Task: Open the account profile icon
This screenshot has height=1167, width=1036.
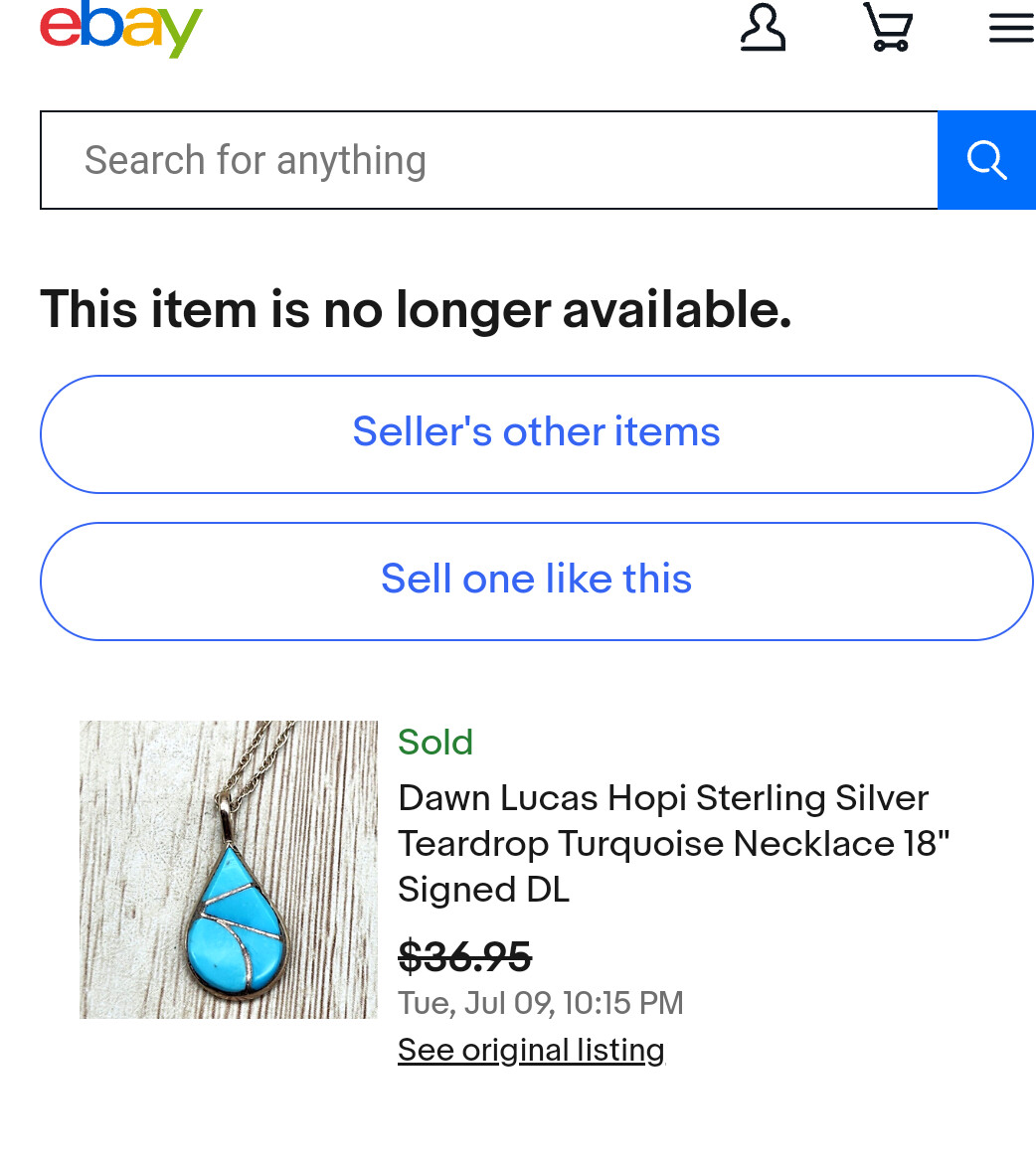Action: click(x=763, y=28)
